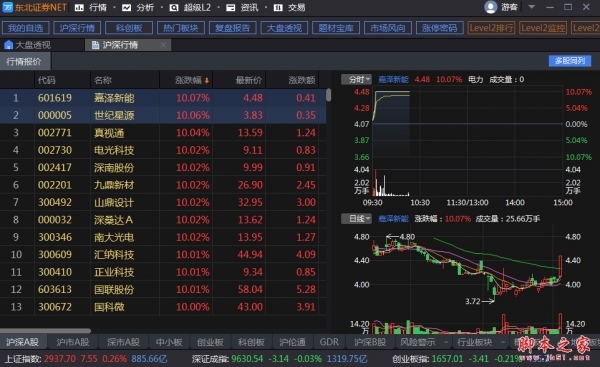
Task: Click the horizontal scrollbar below stock list
Action: (x=45, y=331)
